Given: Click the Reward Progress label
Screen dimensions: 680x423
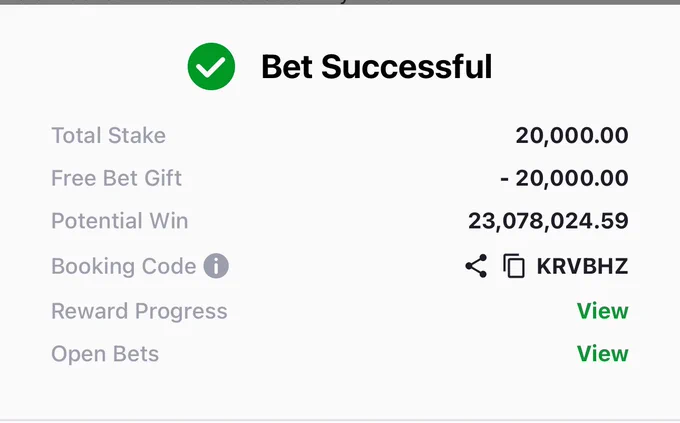Looking at the screenshot, I should tap(139, 311).
